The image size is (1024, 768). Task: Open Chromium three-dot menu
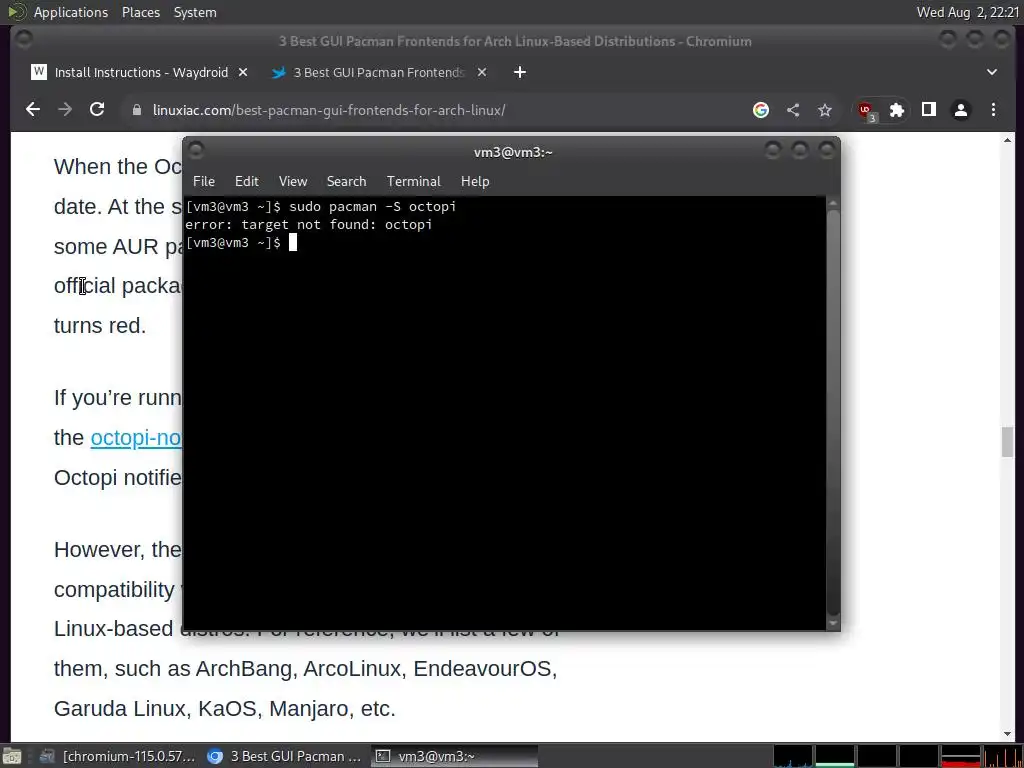[x=993, y=110]
